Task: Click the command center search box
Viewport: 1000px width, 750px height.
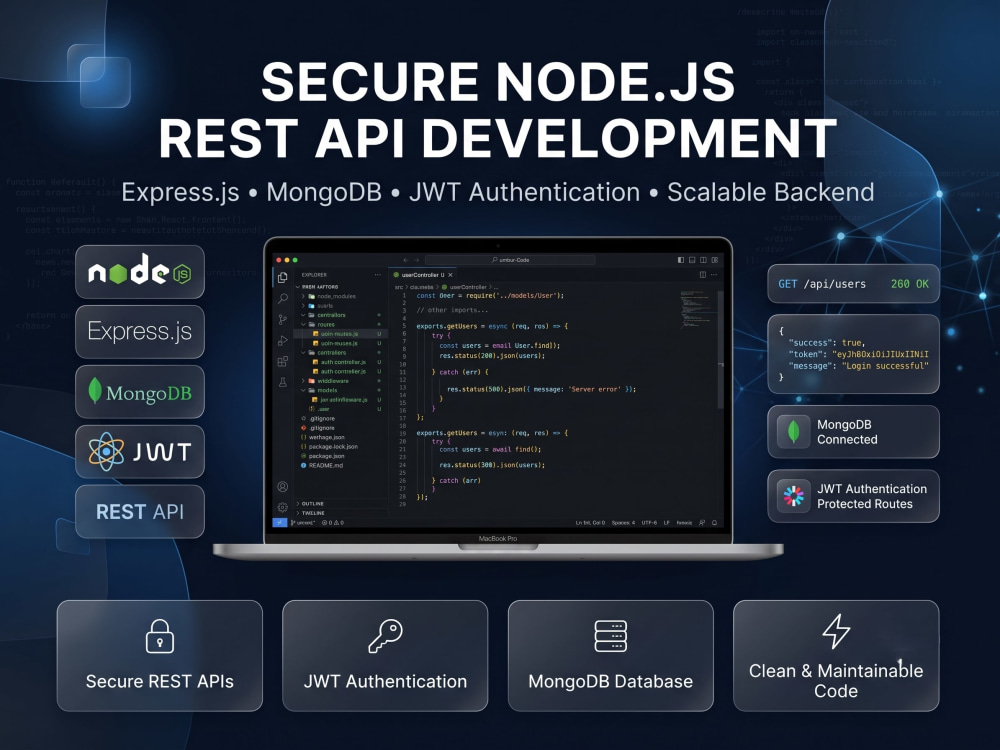Action: pyautogui.click(x=510, y=260)
